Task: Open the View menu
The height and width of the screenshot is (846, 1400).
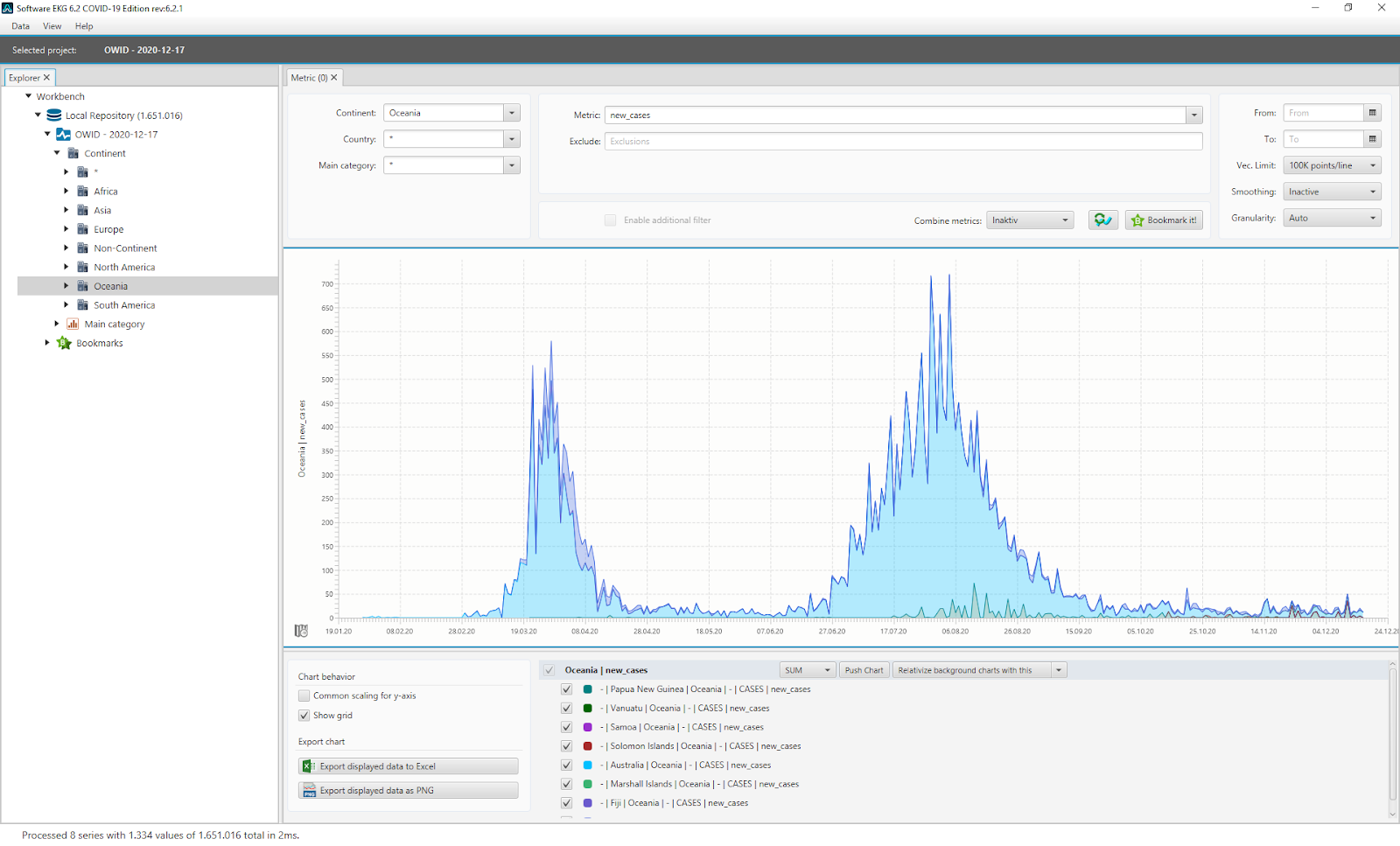Action: pos(52,26)
